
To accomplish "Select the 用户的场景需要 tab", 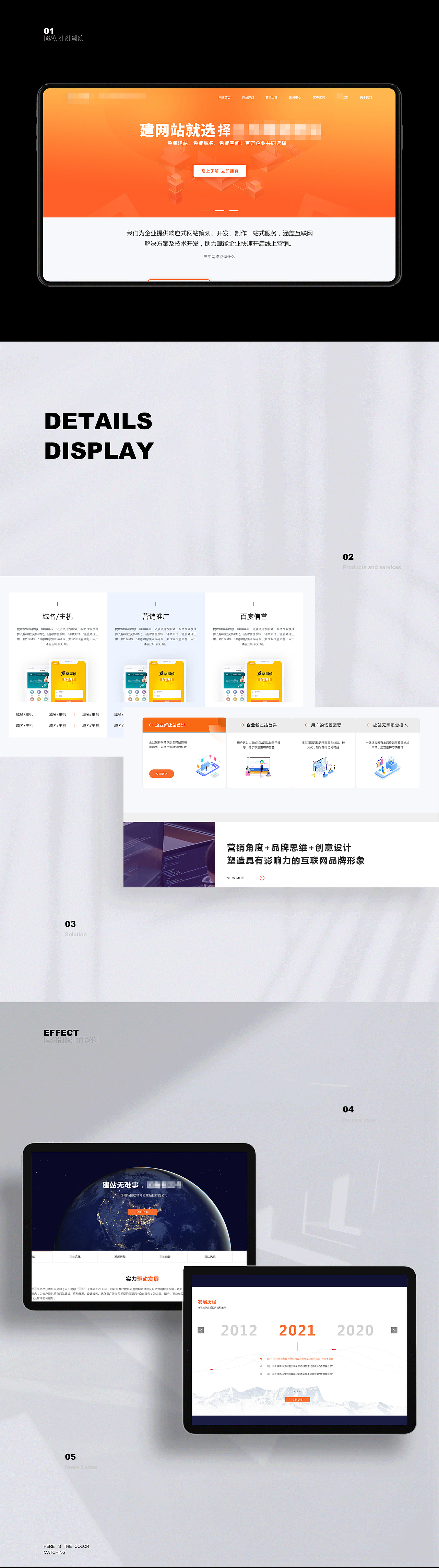I will coord(323,725).
